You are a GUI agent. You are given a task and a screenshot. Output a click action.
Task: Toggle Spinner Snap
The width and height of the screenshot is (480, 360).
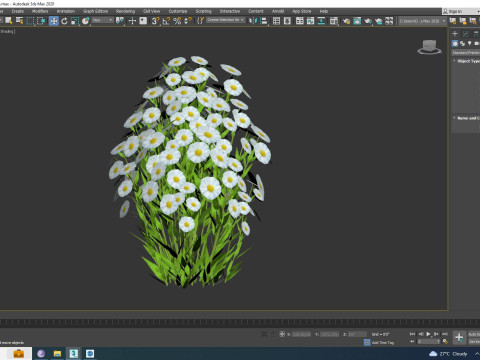pos(188,21)
